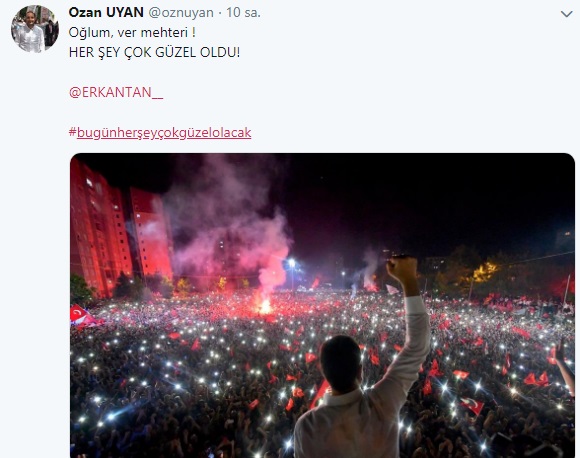The width and height of the screenshot is (580, 458).
Task: Open the @oznuyan handle link
Action: click(x=181, y=13)
